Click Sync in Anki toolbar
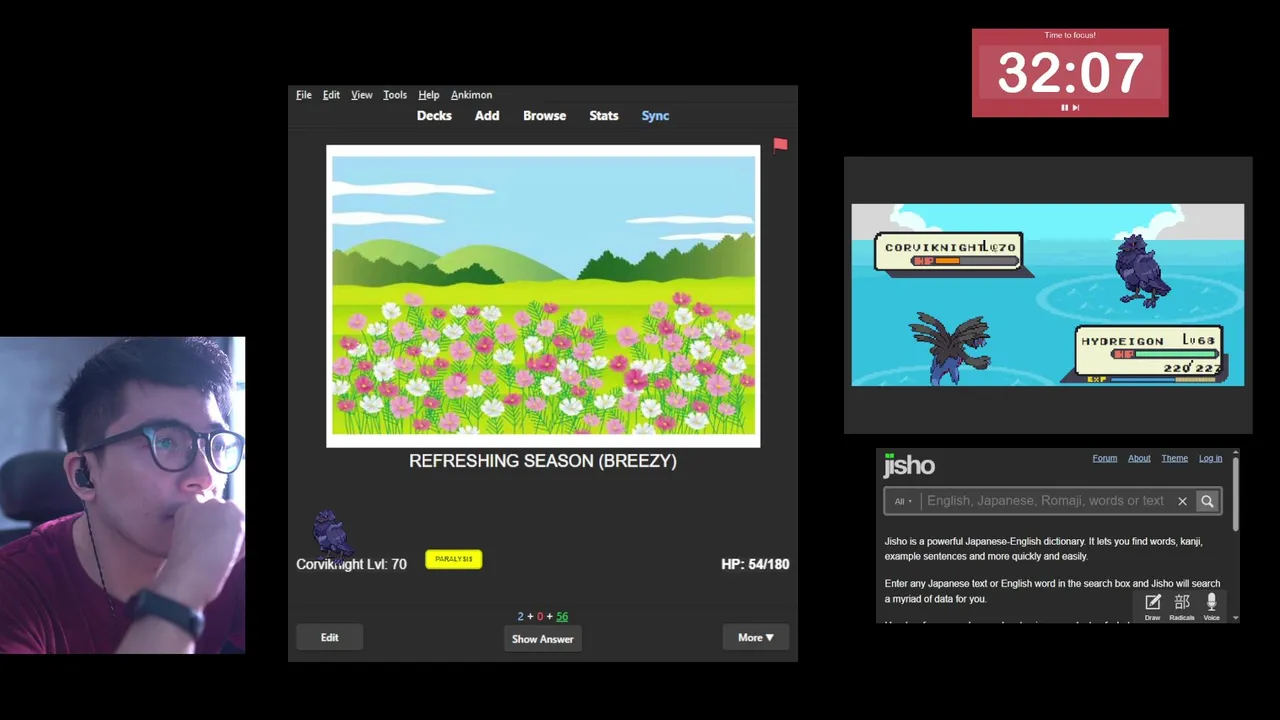Image resolution: width=1280 pixels, height=720 pixels. click(x=655, y=116)
